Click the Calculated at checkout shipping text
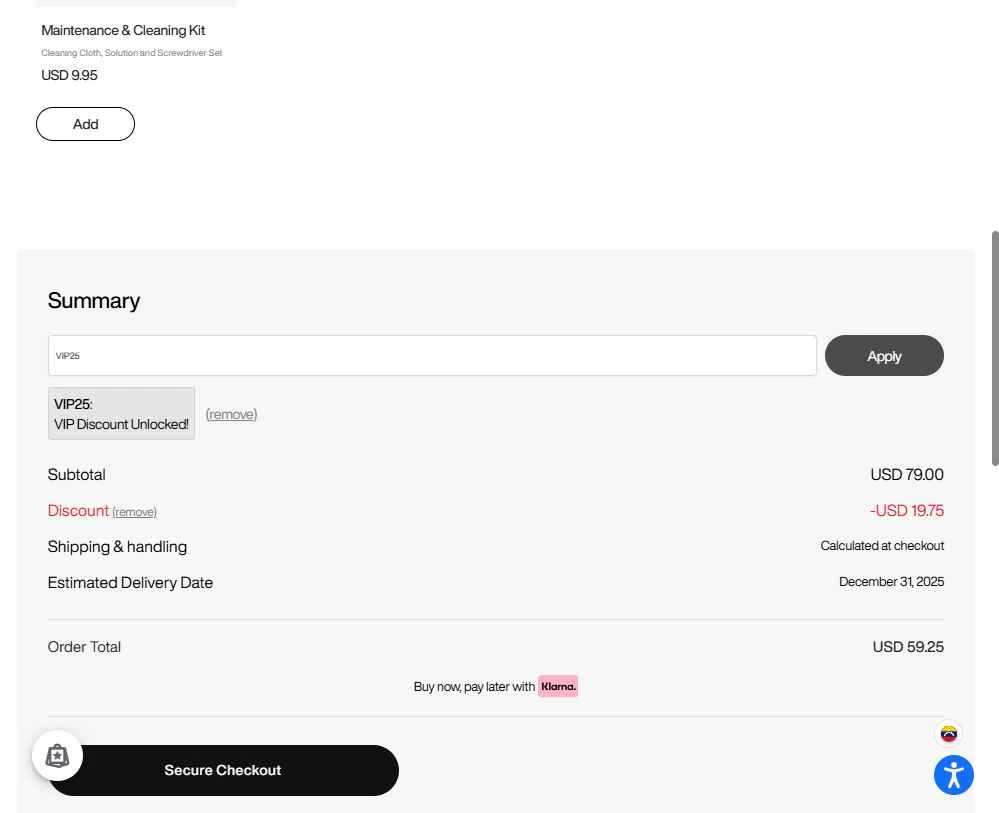Screen dimensions: 999x813 (882, 546)
